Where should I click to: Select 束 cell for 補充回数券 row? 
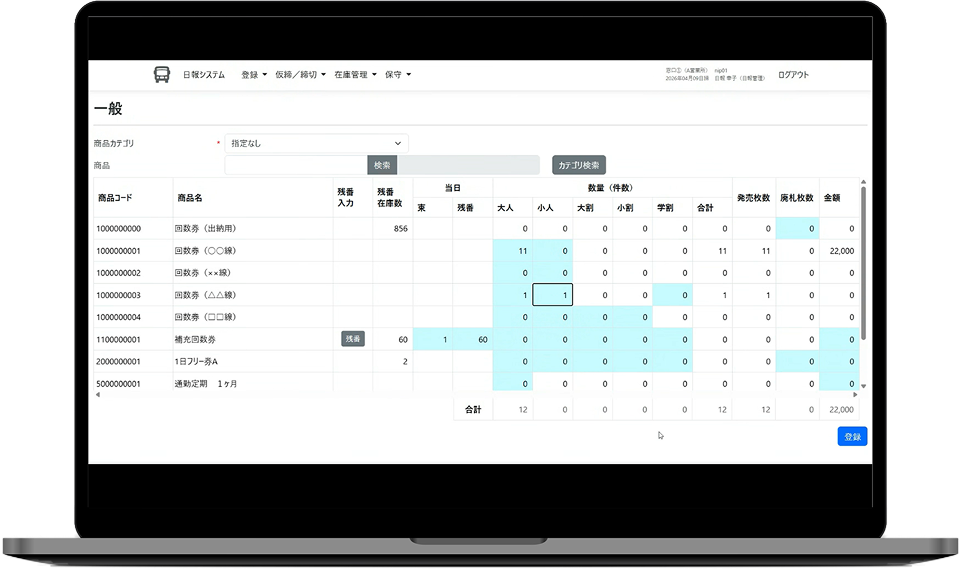coord(433,339)
